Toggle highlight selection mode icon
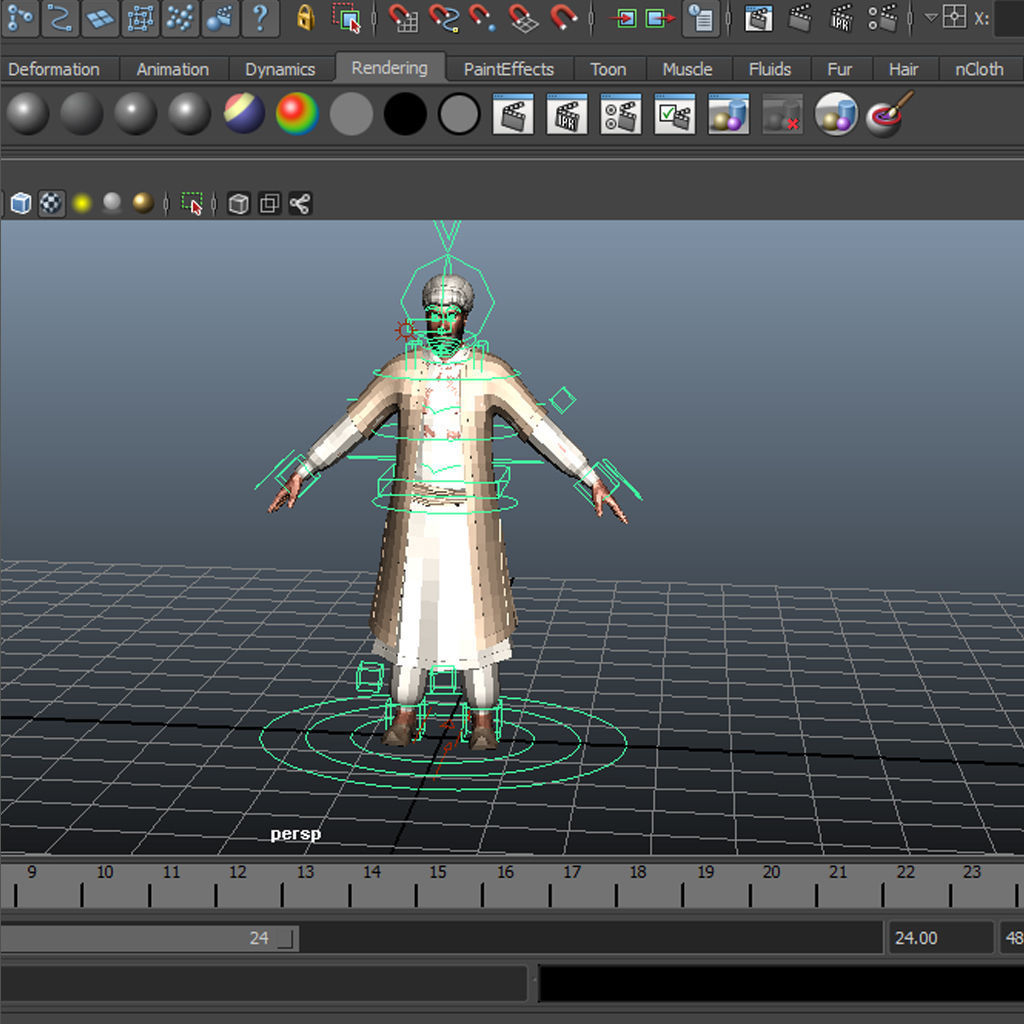This screenshot has width=1024, height=1024. (346, 18)
